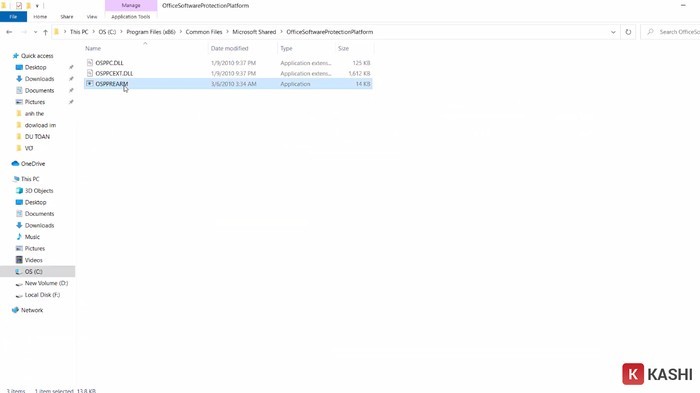700x393 pixels.
Task: Click the Search OfficeSoftwareProtectionPlatform box
Action: [671, 32]
